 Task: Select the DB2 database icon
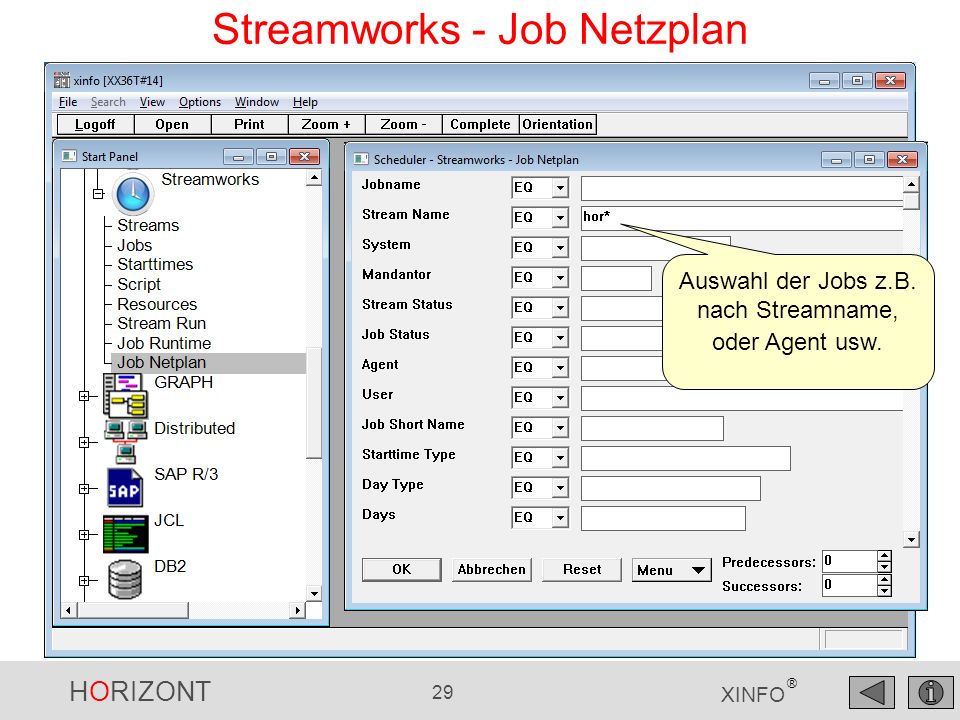(125, 580)
